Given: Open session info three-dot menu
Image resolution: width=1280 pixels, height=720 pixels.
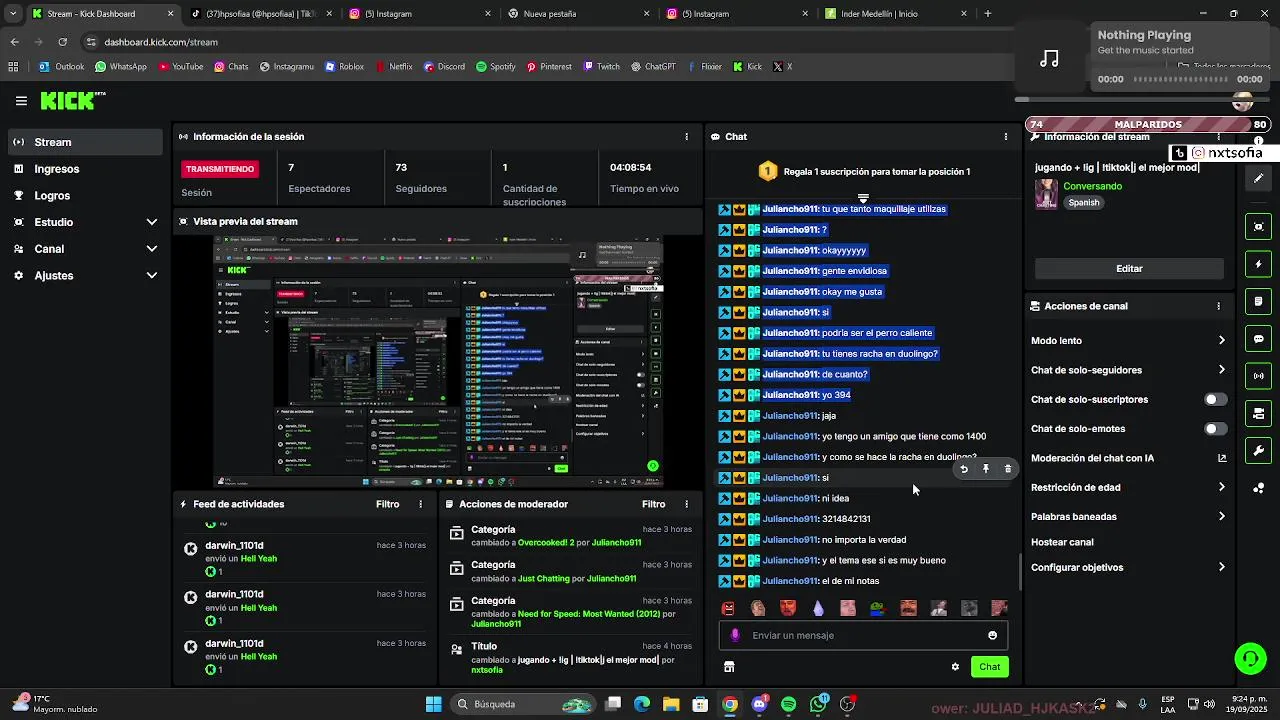Looking at the screenshot, I should [686, 137].
